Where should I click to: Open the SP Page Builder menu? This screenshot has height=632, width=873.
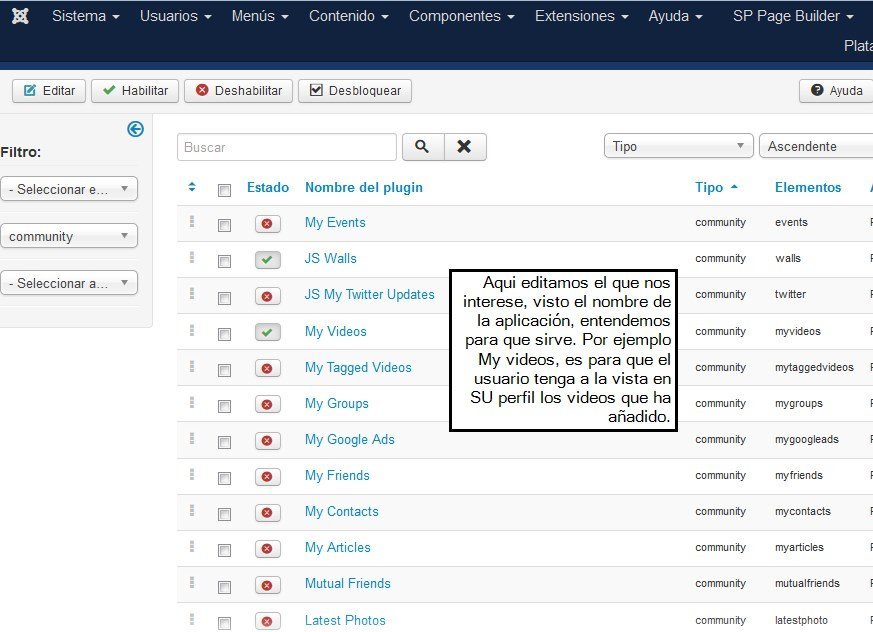click(793, 16)
